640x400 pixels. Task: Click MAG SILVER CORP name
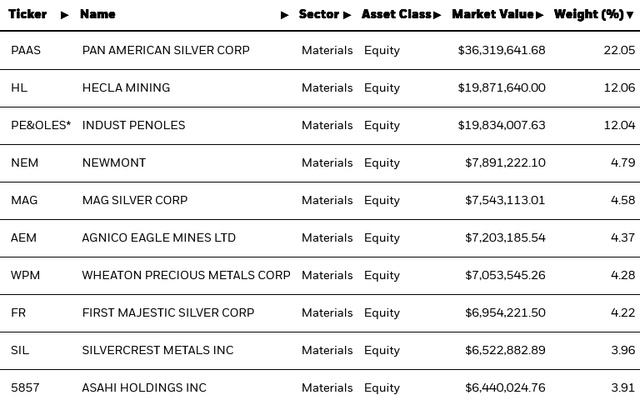click(135, 200)
